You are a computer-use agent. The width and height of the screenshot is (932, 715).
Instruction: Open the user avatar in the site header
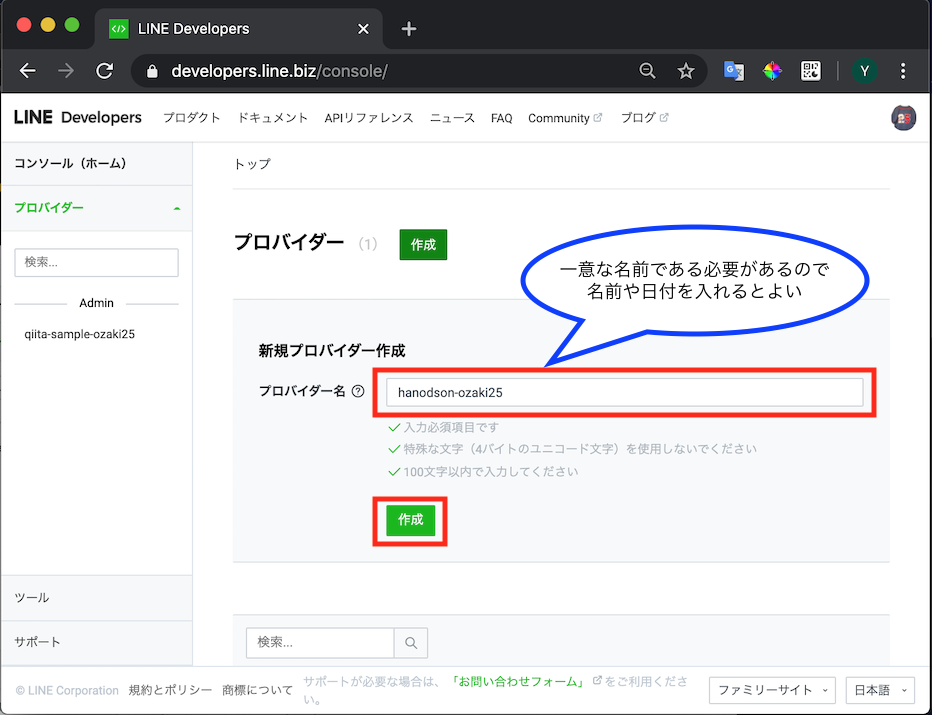click(x=903, y=118)
